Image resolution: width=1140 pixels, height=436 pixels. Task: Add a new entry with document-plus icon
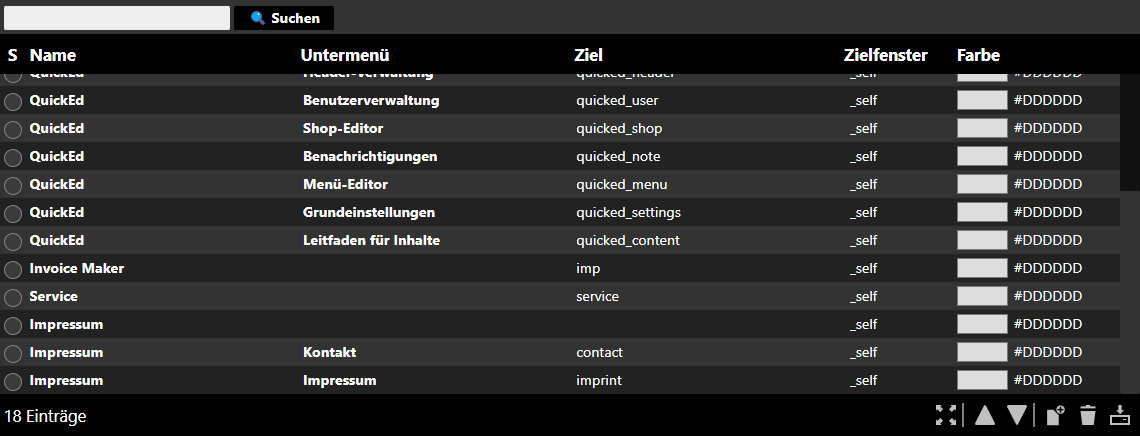coord(1055,415)
